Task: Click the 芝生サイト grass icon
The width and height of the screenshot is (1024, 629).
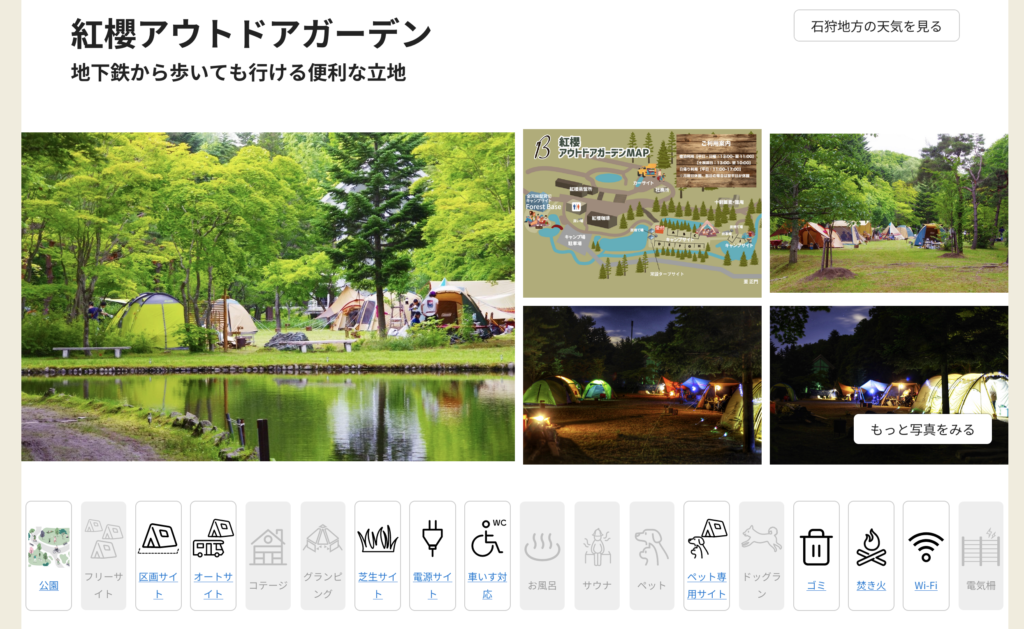Action: pyautogui.click(x=377, y=539)
